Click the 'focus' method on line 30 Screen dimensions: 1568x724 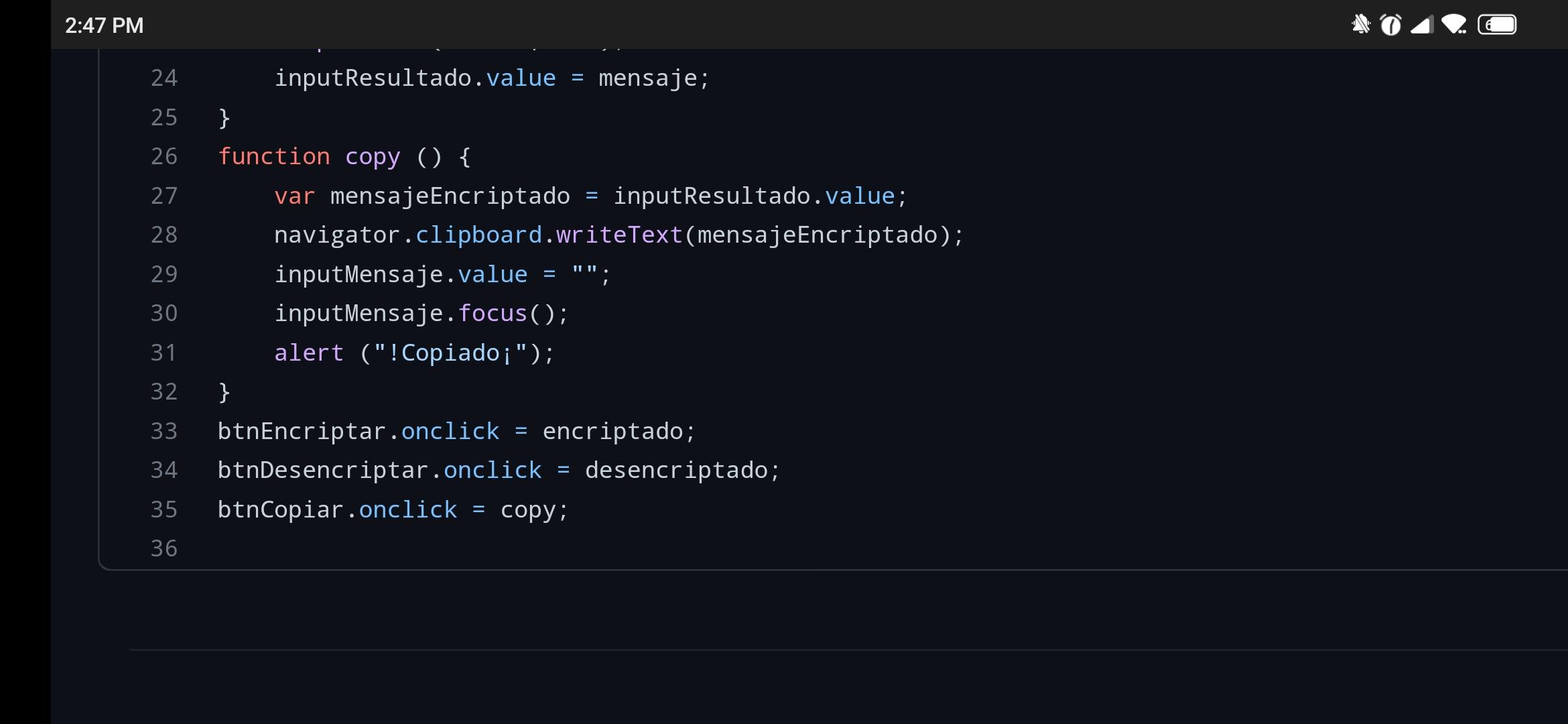(x=493, y=314)
